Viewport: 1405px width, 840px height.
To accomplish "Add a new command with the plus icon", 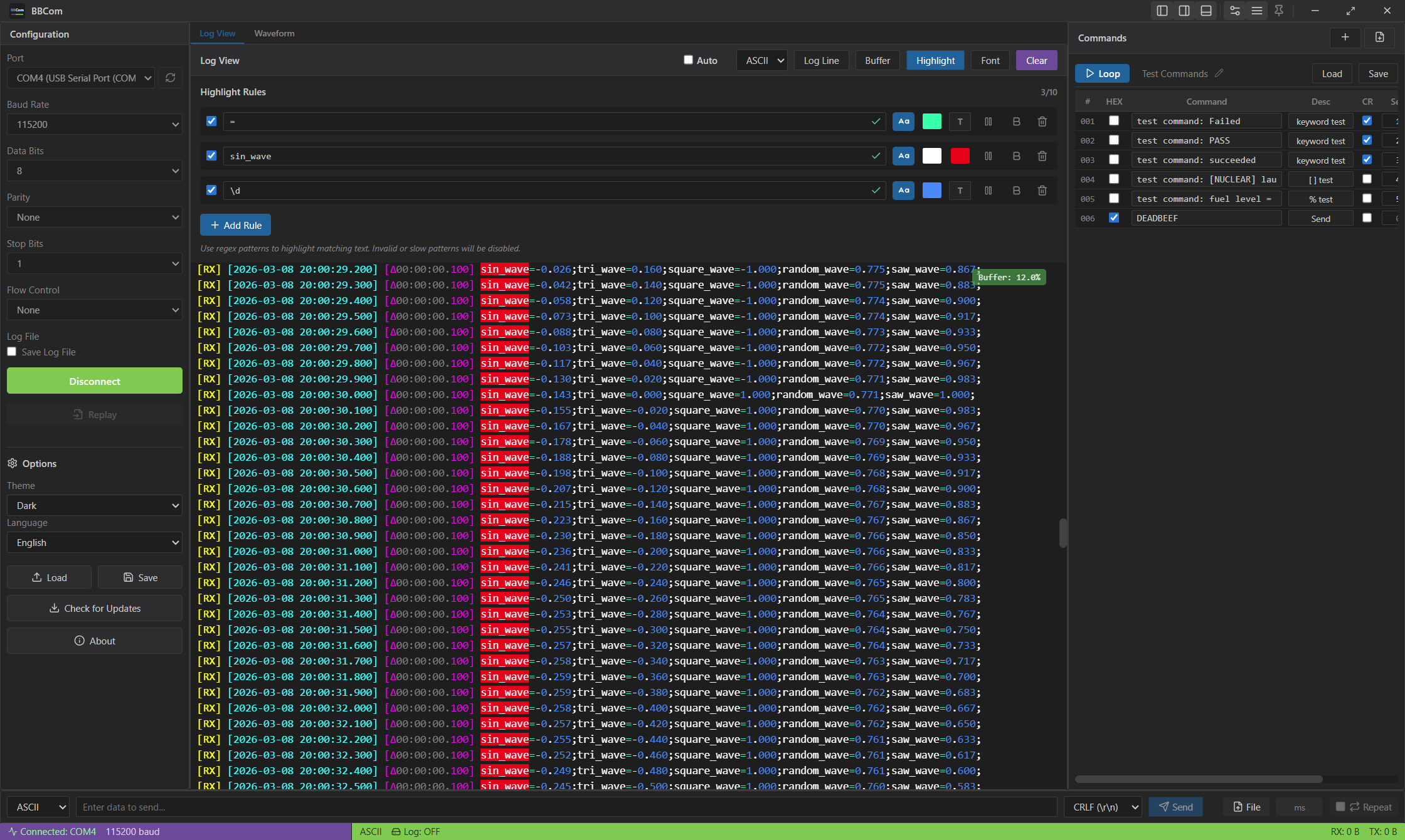I will point(1345,38).
